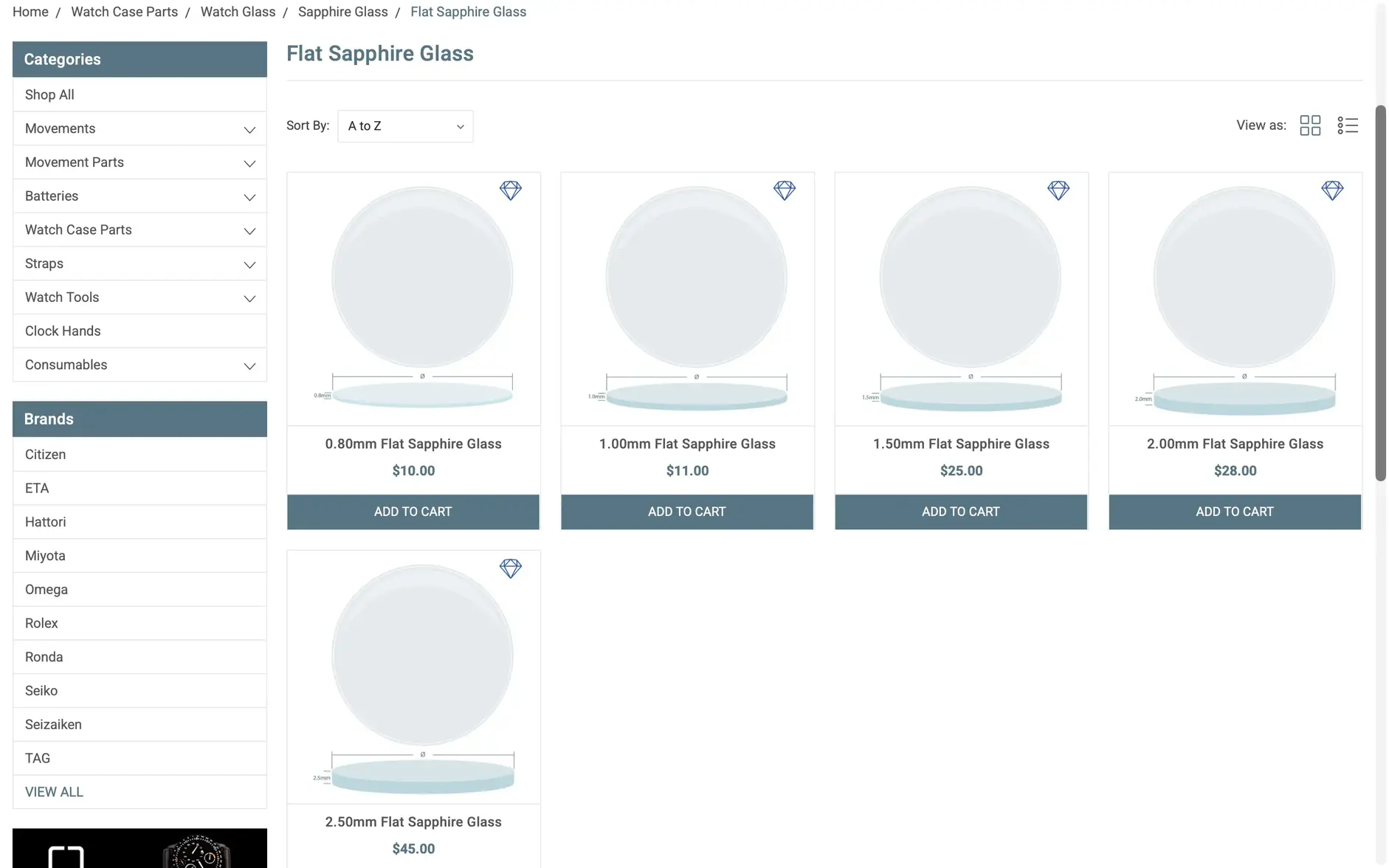Click the VIEW ALL brands link
The width and height of the screenshot is (1389, 868).
pyautogui.click(x=53, y=791)
